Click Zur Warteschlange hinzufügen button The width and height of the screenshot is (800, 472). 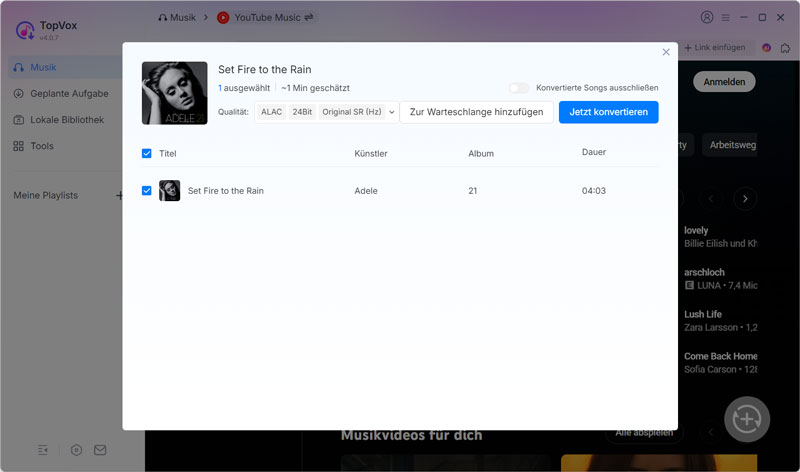coord(476,112)
